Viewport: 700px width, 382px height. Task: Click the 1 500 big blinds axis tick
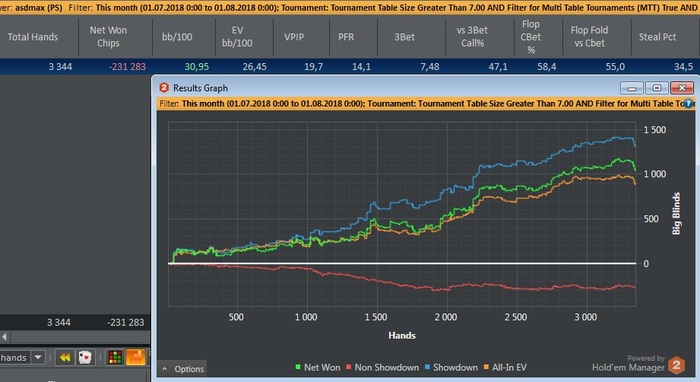click(654, 130)
